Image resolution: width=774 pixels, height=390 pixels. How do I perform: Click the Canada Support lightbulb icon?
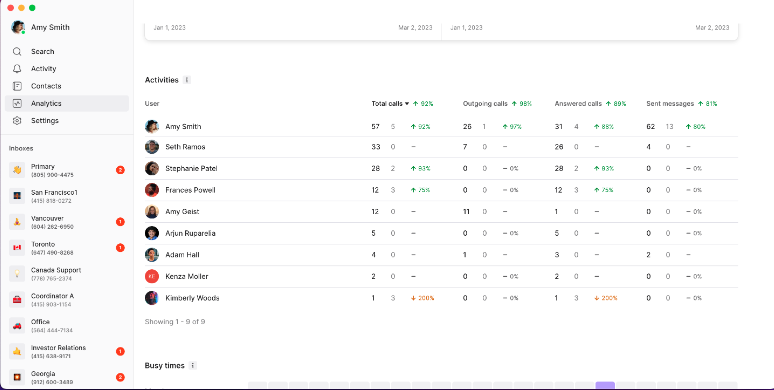click(x=17, y=273)
